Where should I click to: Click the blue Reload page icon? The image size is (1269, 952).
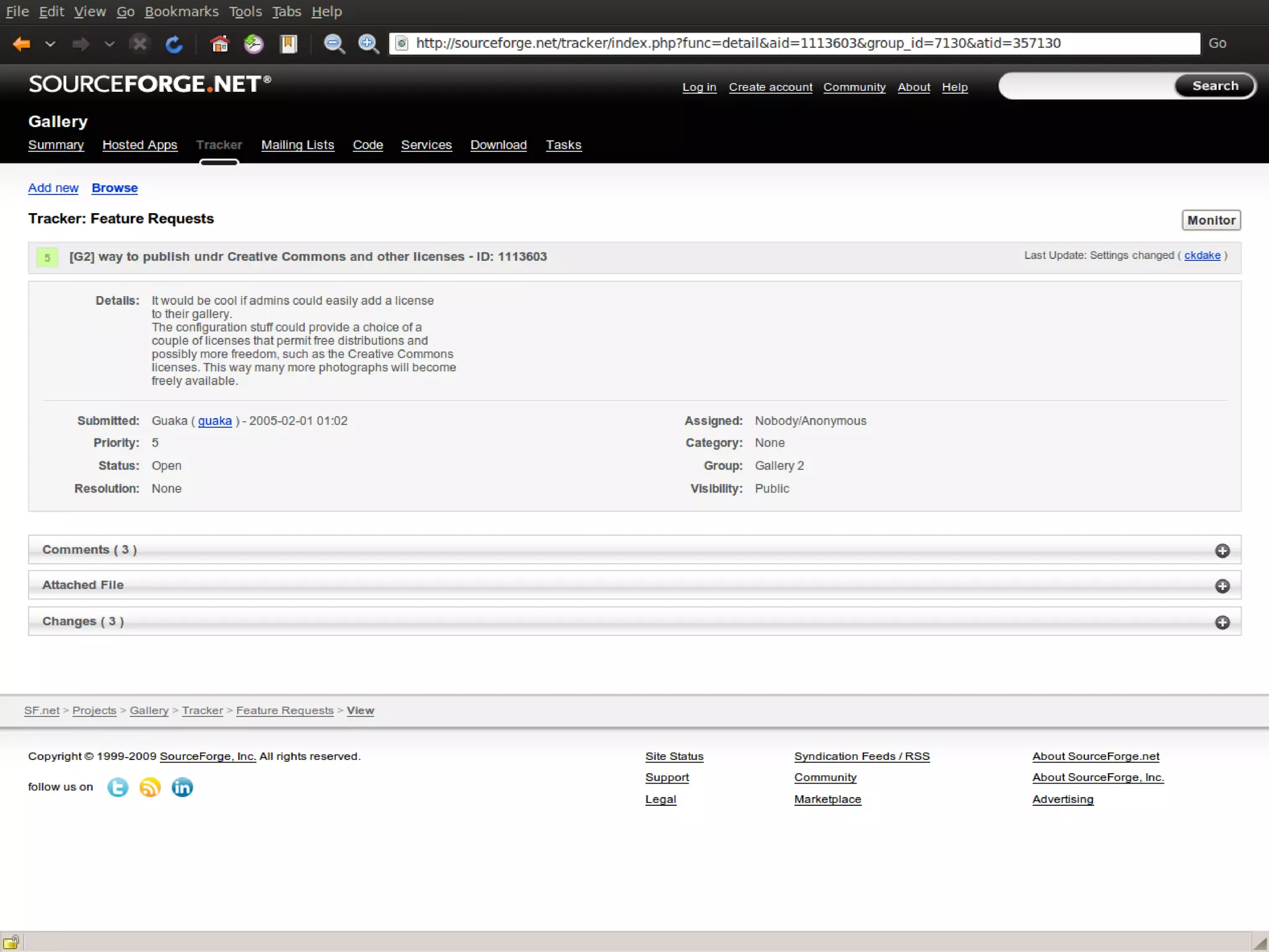(174, 44)
